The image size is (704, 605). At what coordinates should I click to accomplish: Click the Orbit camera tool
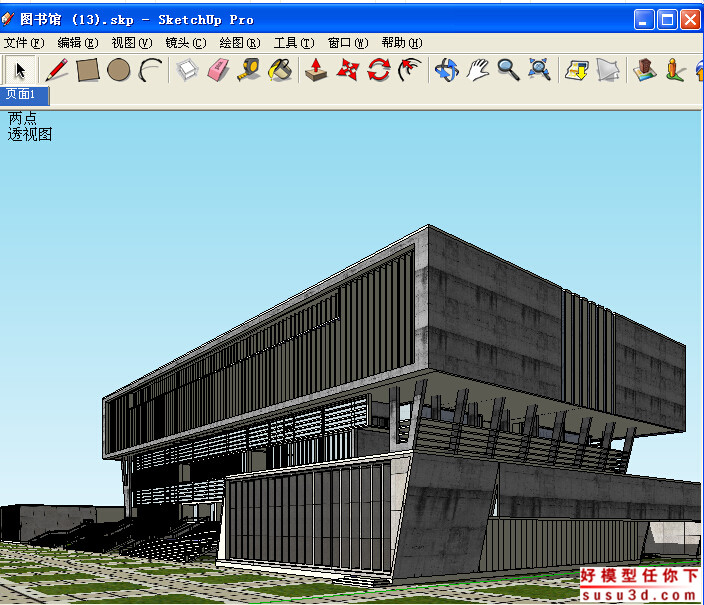pos(447,70)
